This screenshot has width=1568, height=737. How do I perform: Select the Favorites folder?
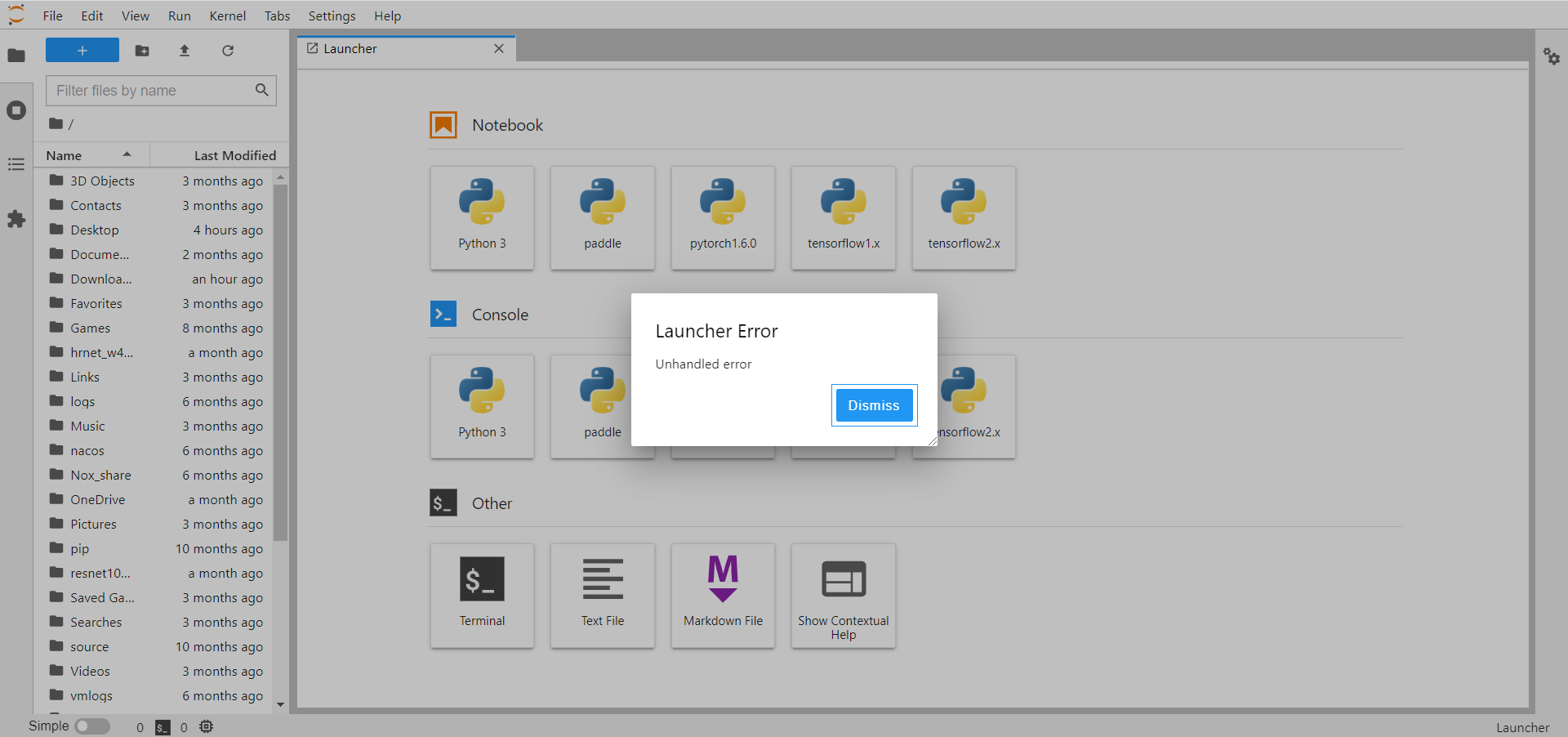pos(154,303)
